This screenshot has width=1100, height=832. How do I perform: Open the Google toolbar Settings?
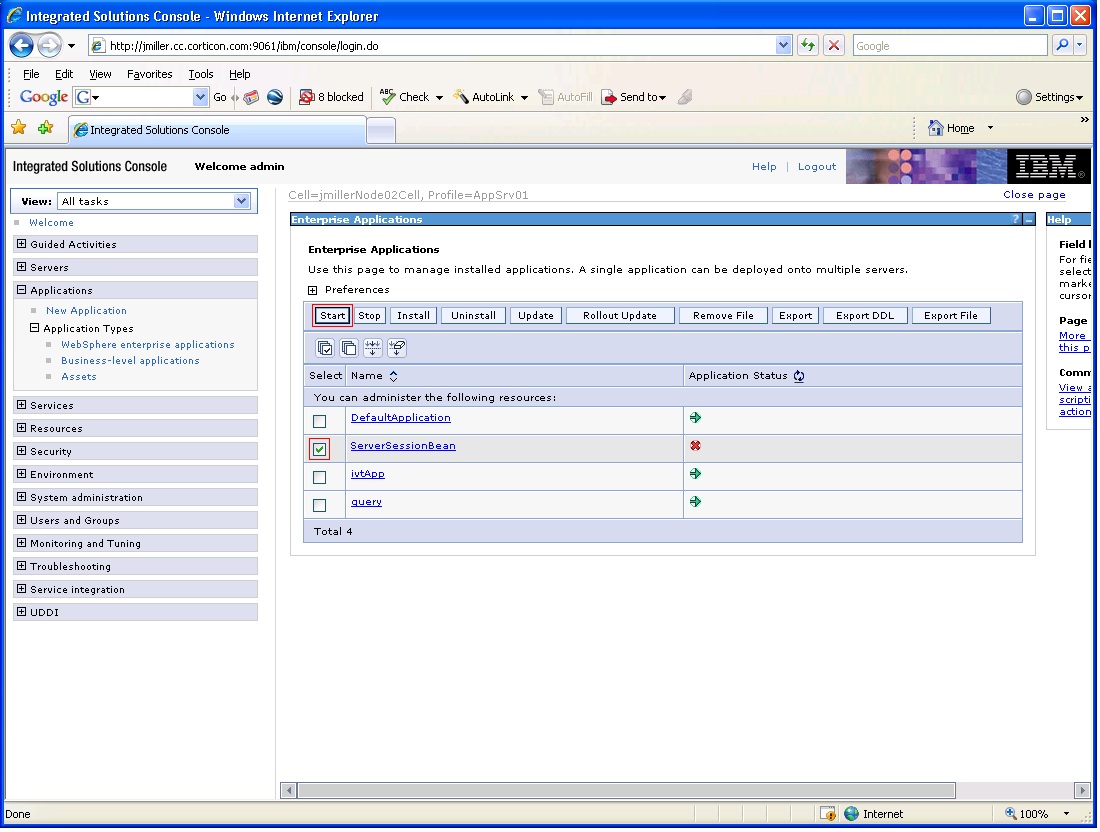(x=1049, y=97)
